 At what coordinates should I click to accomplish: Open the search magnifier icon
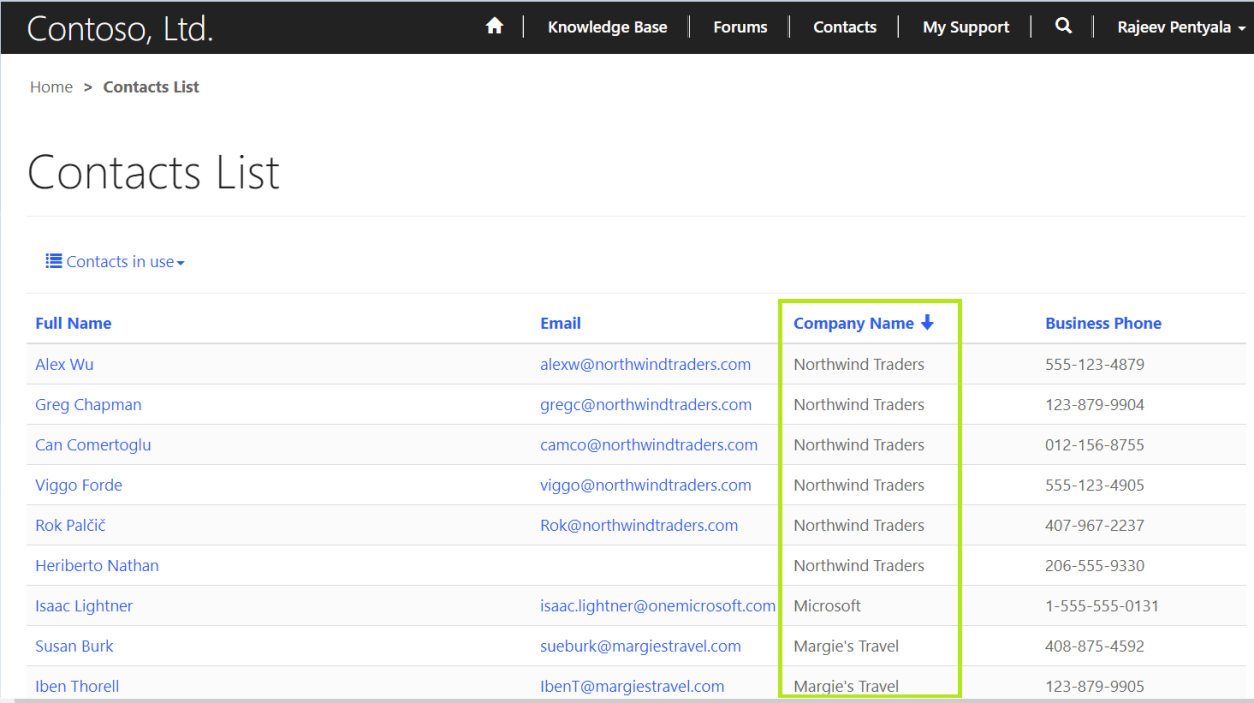1063,27
